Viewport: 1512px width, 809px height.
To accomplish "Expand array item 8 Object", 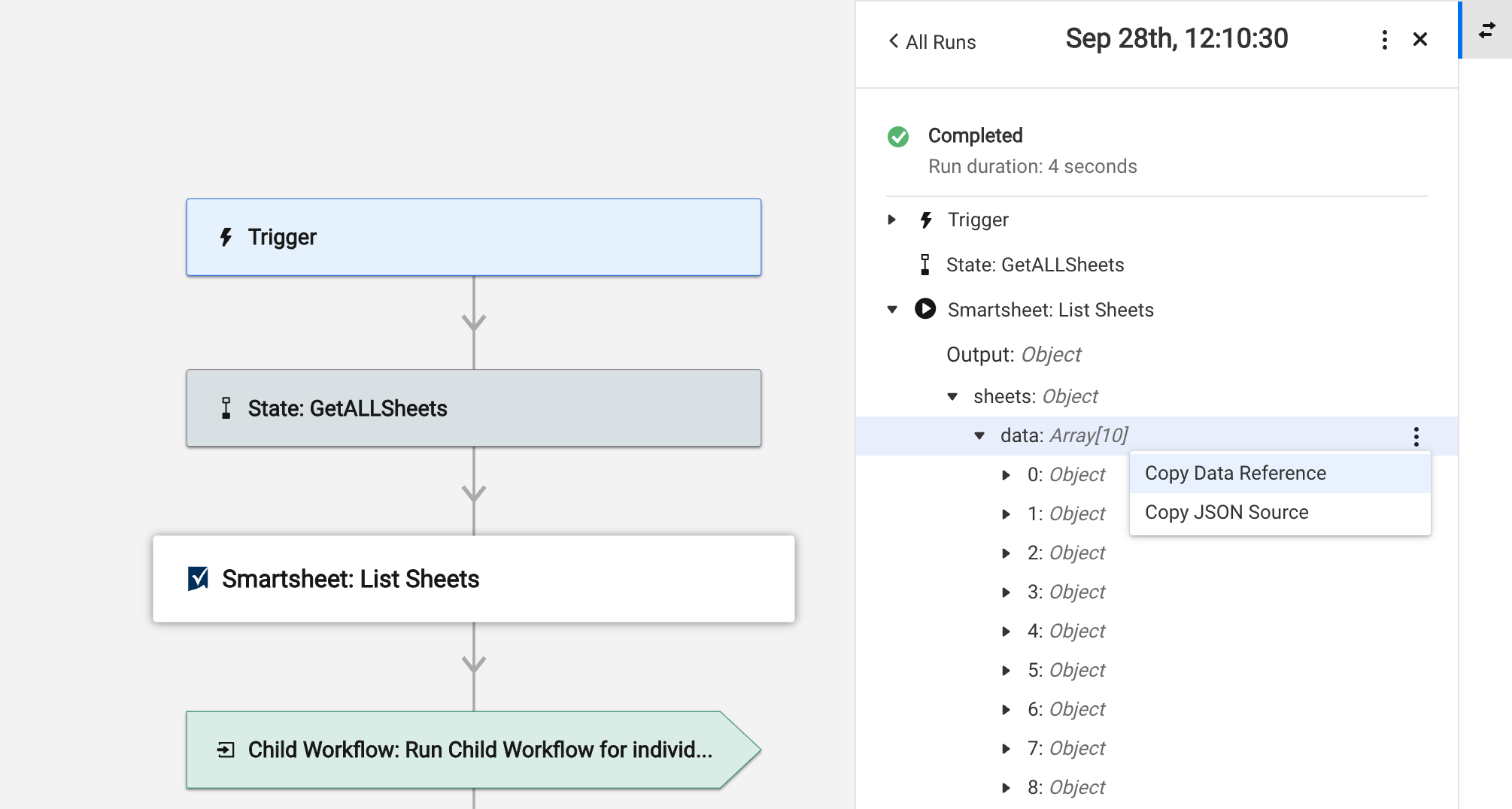I will (1006, 787).
